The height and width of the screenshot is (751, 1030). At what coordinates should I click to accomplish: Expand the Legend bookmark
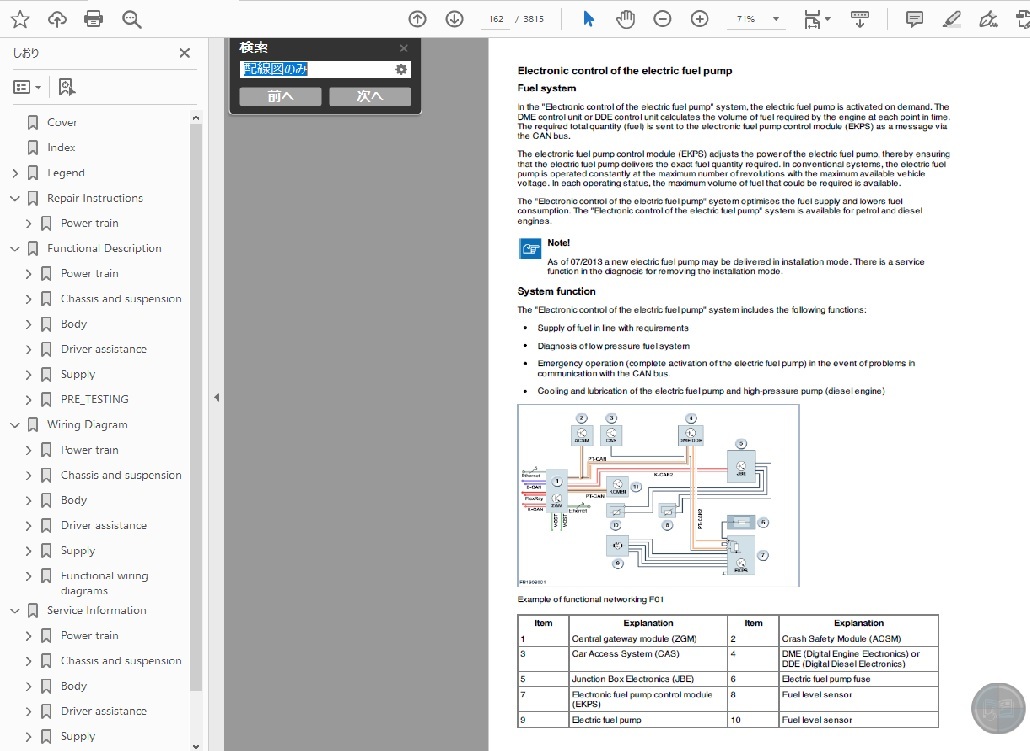[x=15, y=173]
